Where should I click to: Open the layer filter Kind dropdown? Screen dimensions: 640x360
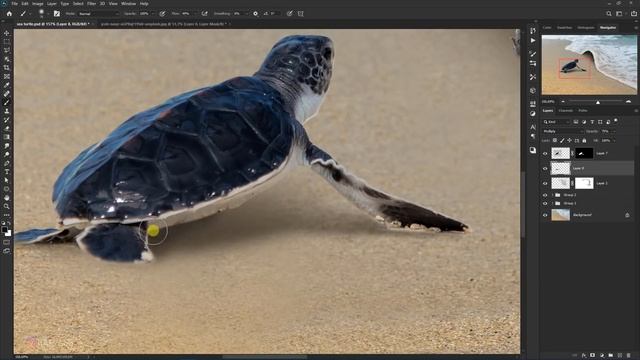pos(556,122)
